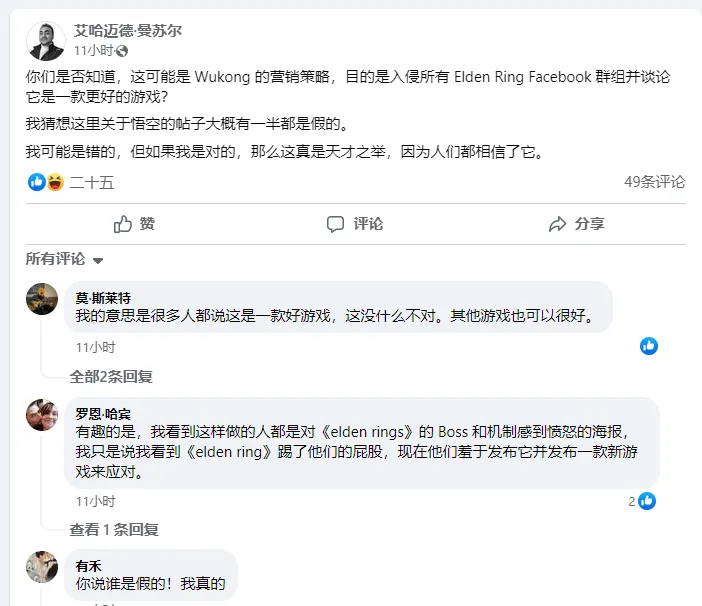702x606 pixels.
Task: Click the 罗恩·哈宾 commenter name
Action: [103, 414]
